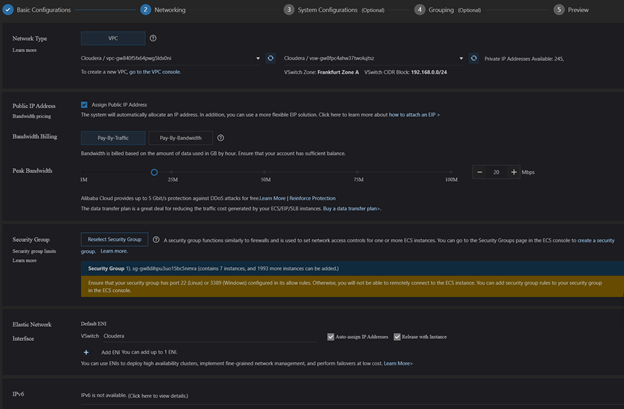Go to Preview step
The image size is (624, 409).
[x=578, y=10]
